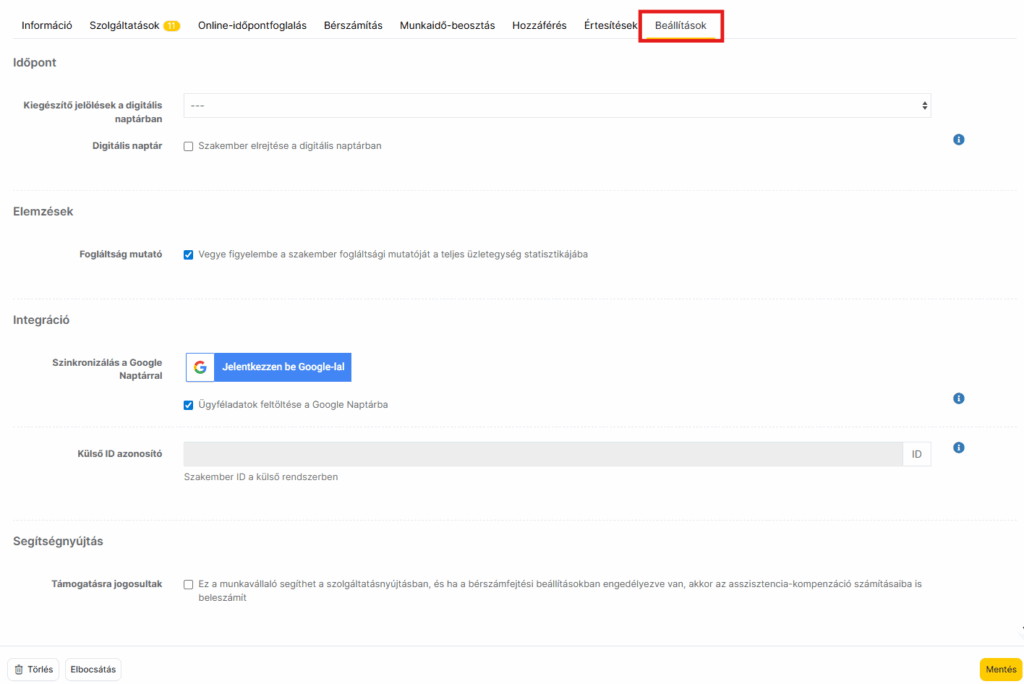
Task: Go to the Online-időpontfoglalás tab
Action: pos(252,25)
